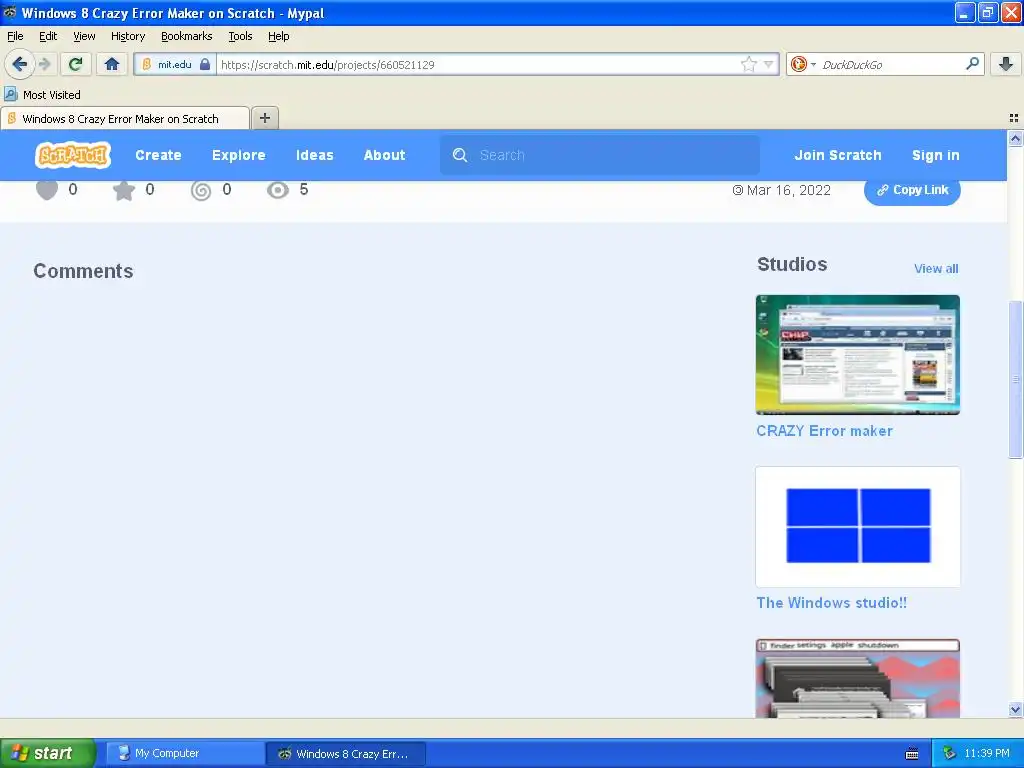The image size is (1024, 768).
Task: Click the eye views count icon
Action: pyautogui.click(x=278, y=190)
